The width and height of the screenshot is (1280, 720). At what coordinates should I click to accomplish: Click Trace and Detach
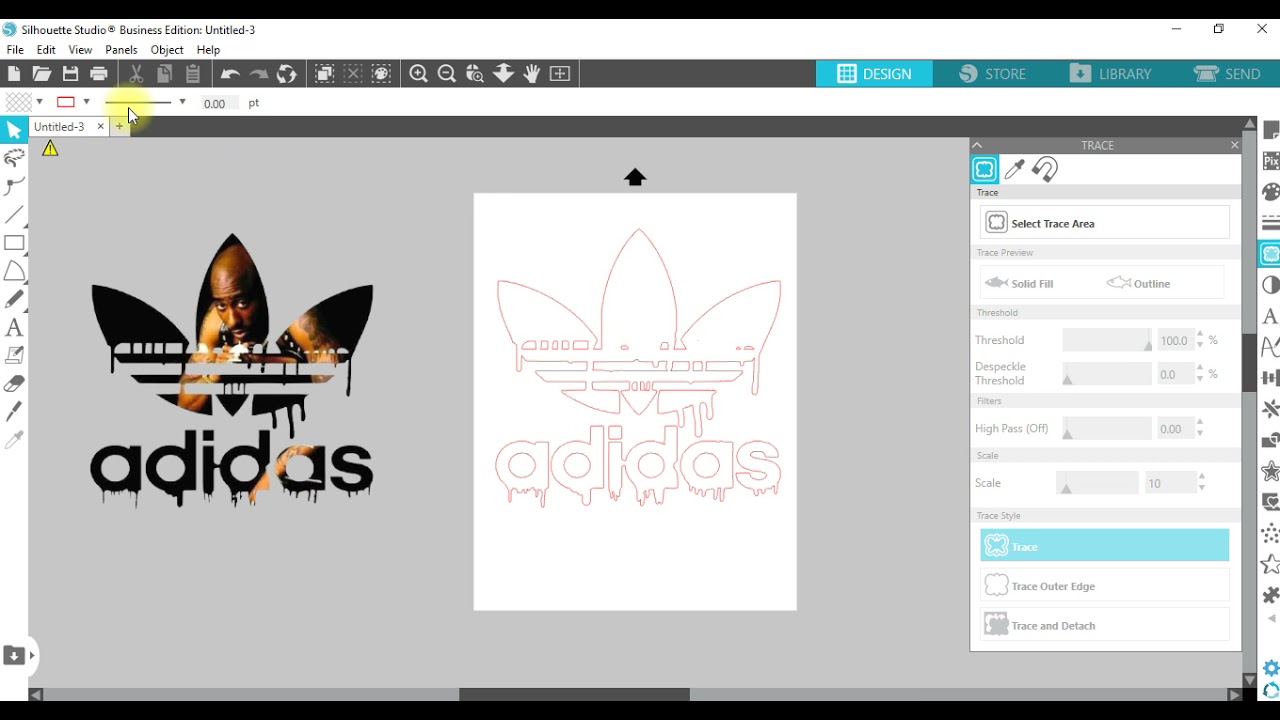point(1105,625)
